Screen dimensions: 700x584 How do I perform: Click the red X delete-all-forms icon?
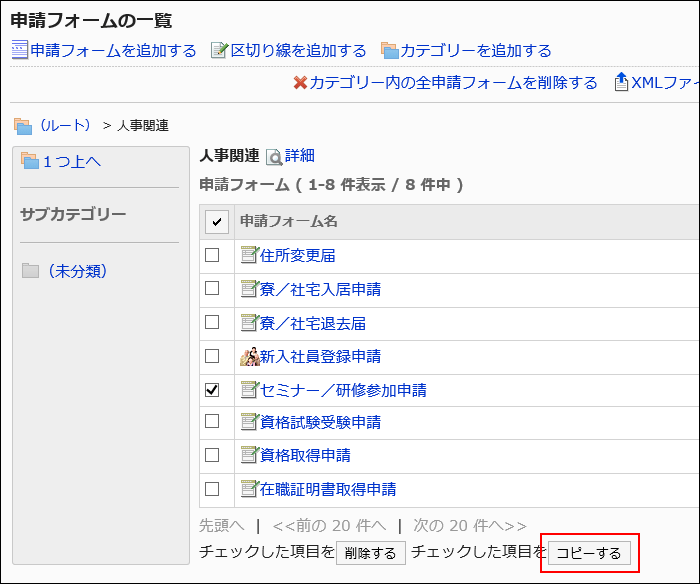point(300,83)
